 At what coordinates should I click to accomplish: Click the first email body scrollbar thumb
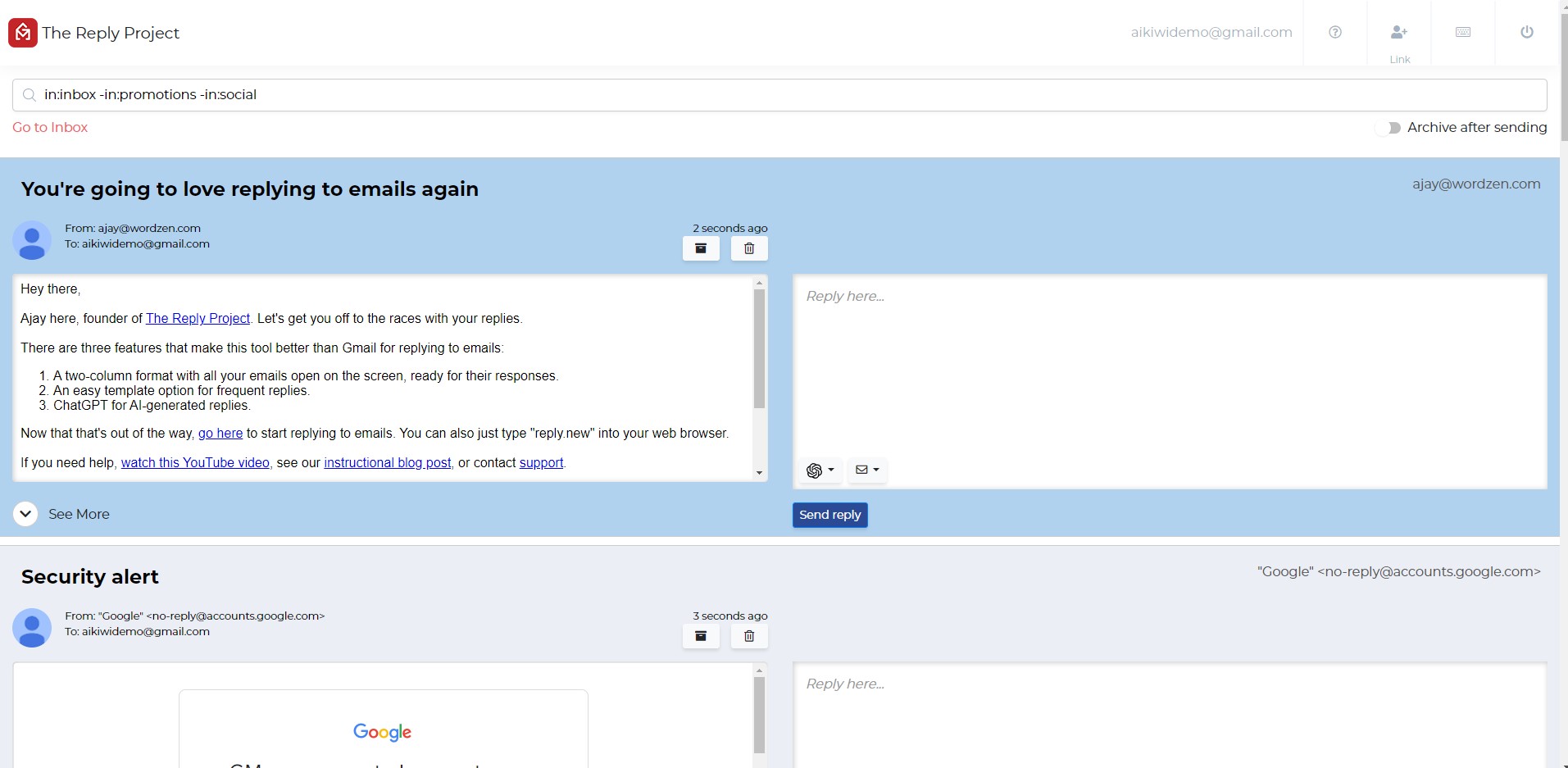click(x=759, y=348)
